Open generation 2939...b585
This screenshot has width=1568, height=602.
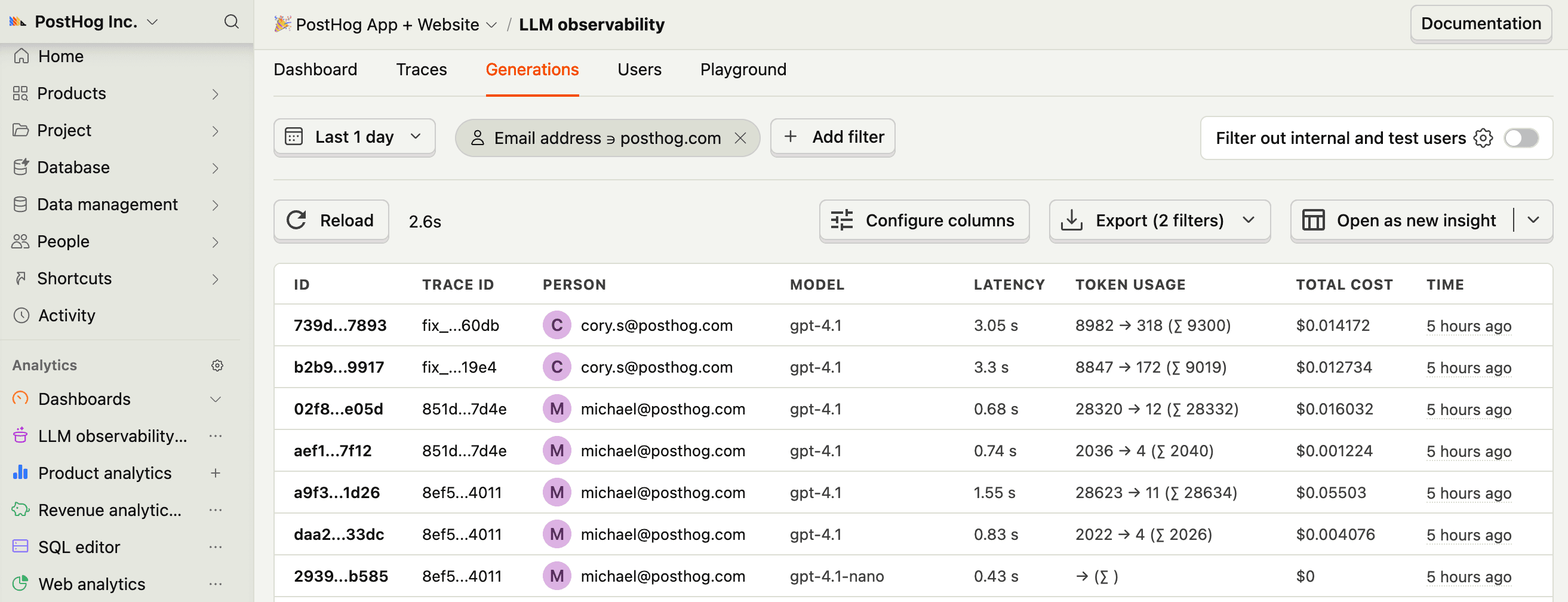(341, 576)
